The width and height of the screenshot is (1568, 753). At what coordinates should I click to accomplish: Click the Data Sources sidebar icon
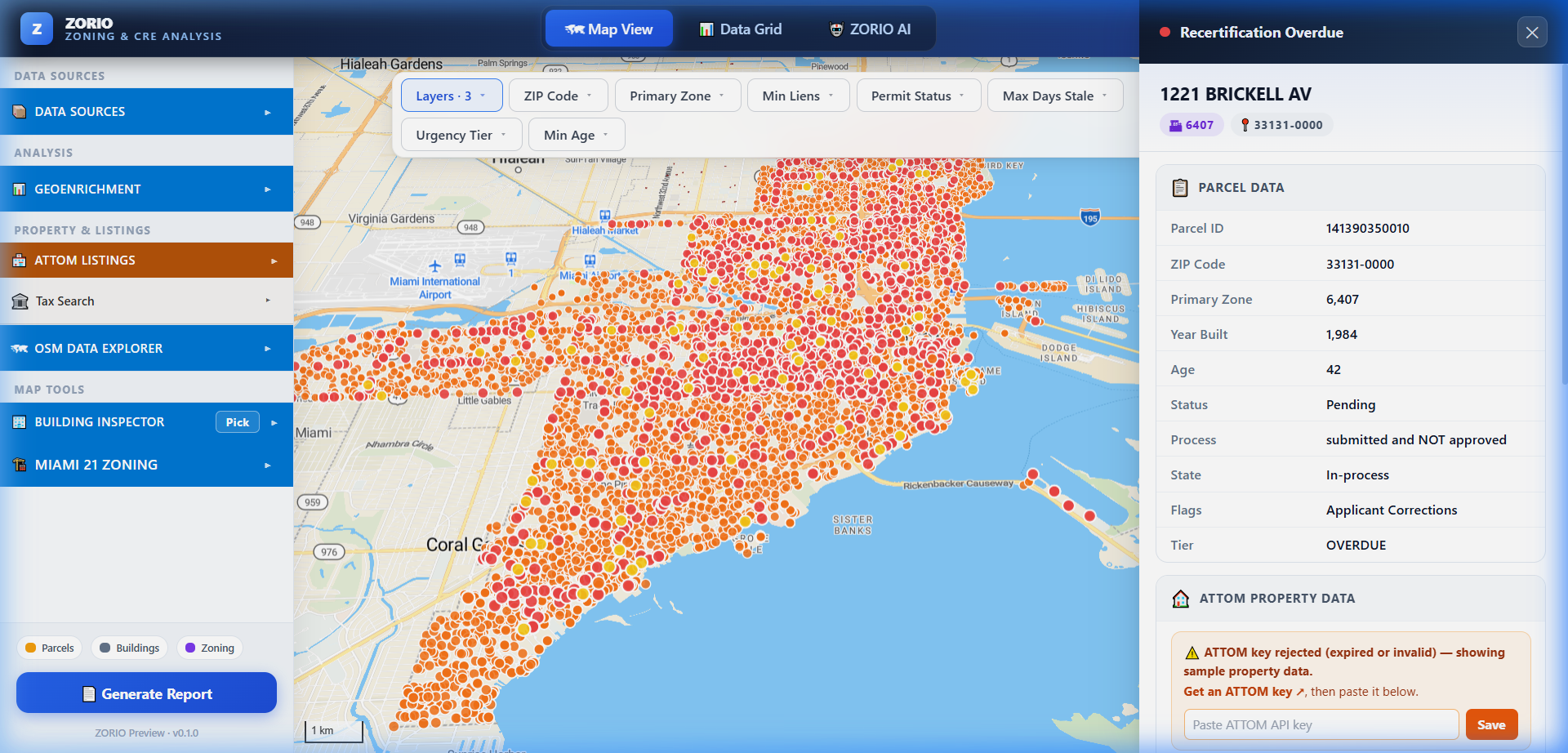click(x=20, y=112)
